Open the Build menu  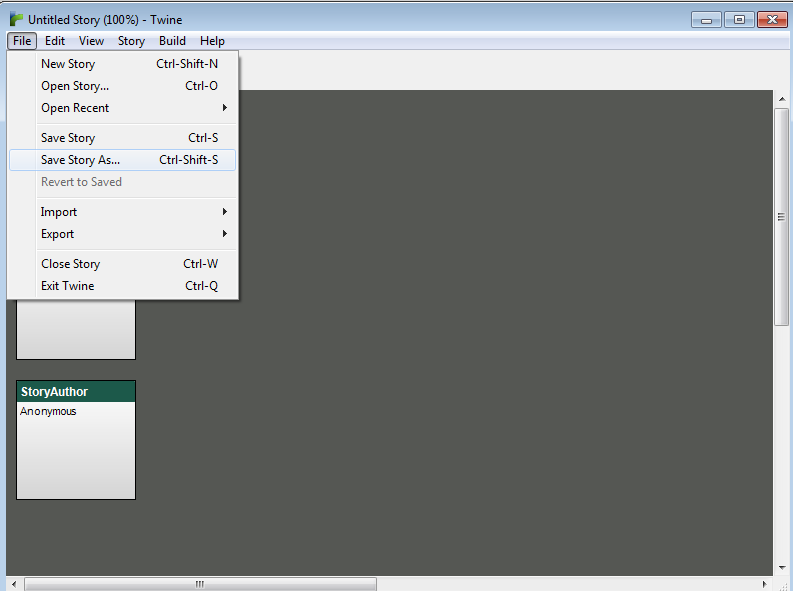click(x=172, y=41)
